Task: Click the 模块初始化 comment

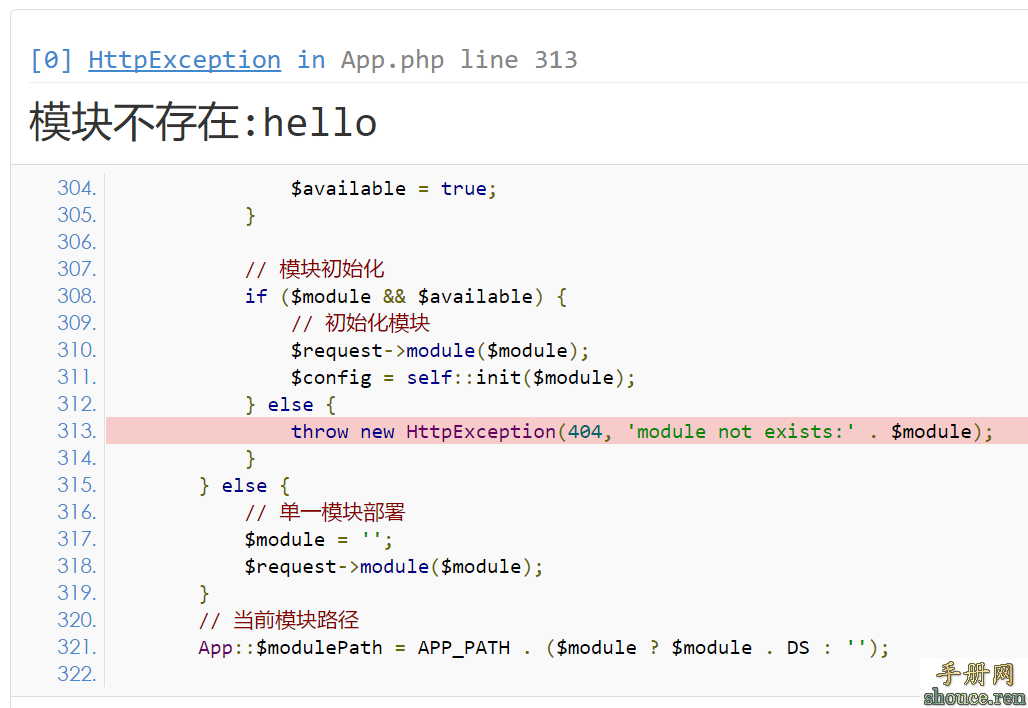Action: (x=314, y=269)
